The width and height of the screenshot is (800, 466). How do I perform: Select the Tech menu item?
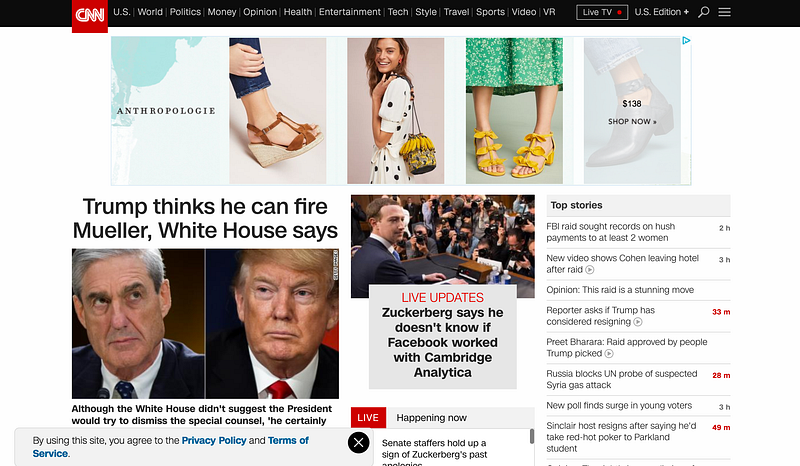398,12
